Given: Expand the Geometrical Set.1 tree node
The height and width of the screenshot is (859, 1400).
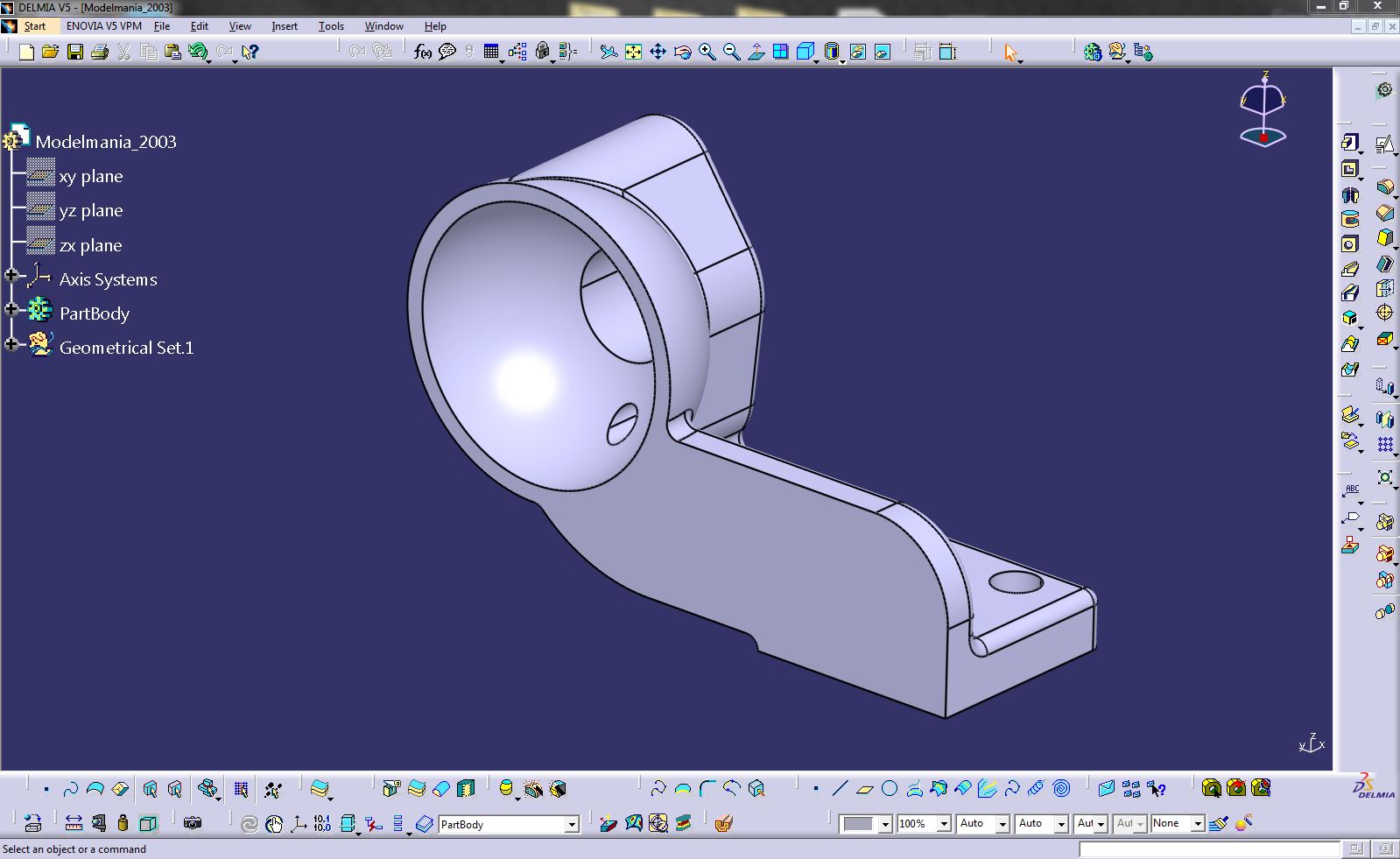Looking at the screenshot, I should 11,344.
